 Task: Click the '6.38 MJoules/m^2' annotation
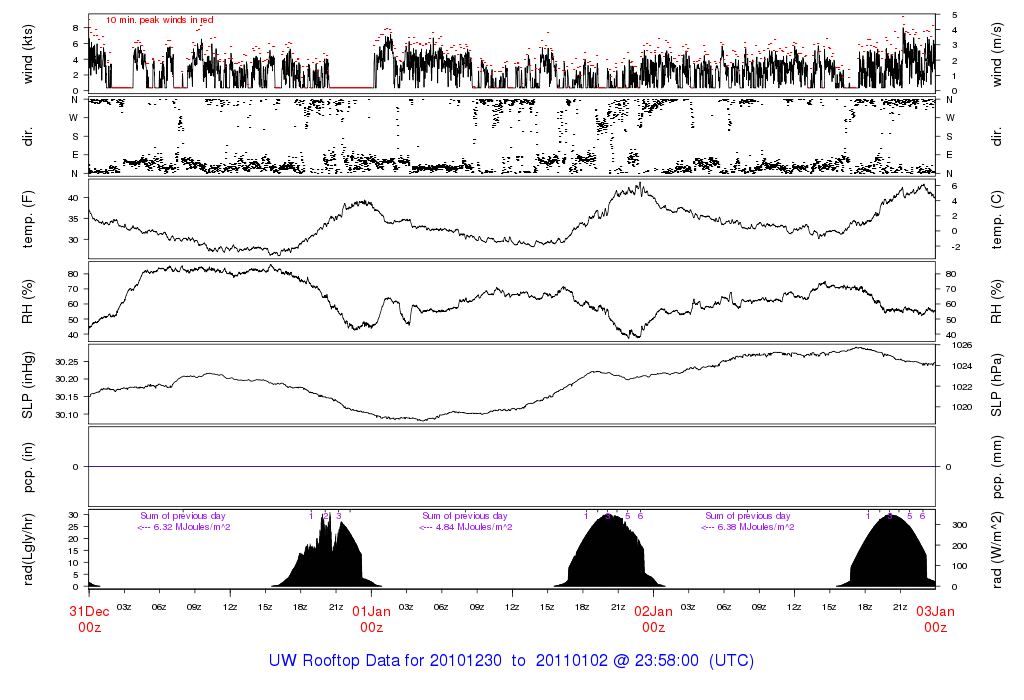point(756,527)
